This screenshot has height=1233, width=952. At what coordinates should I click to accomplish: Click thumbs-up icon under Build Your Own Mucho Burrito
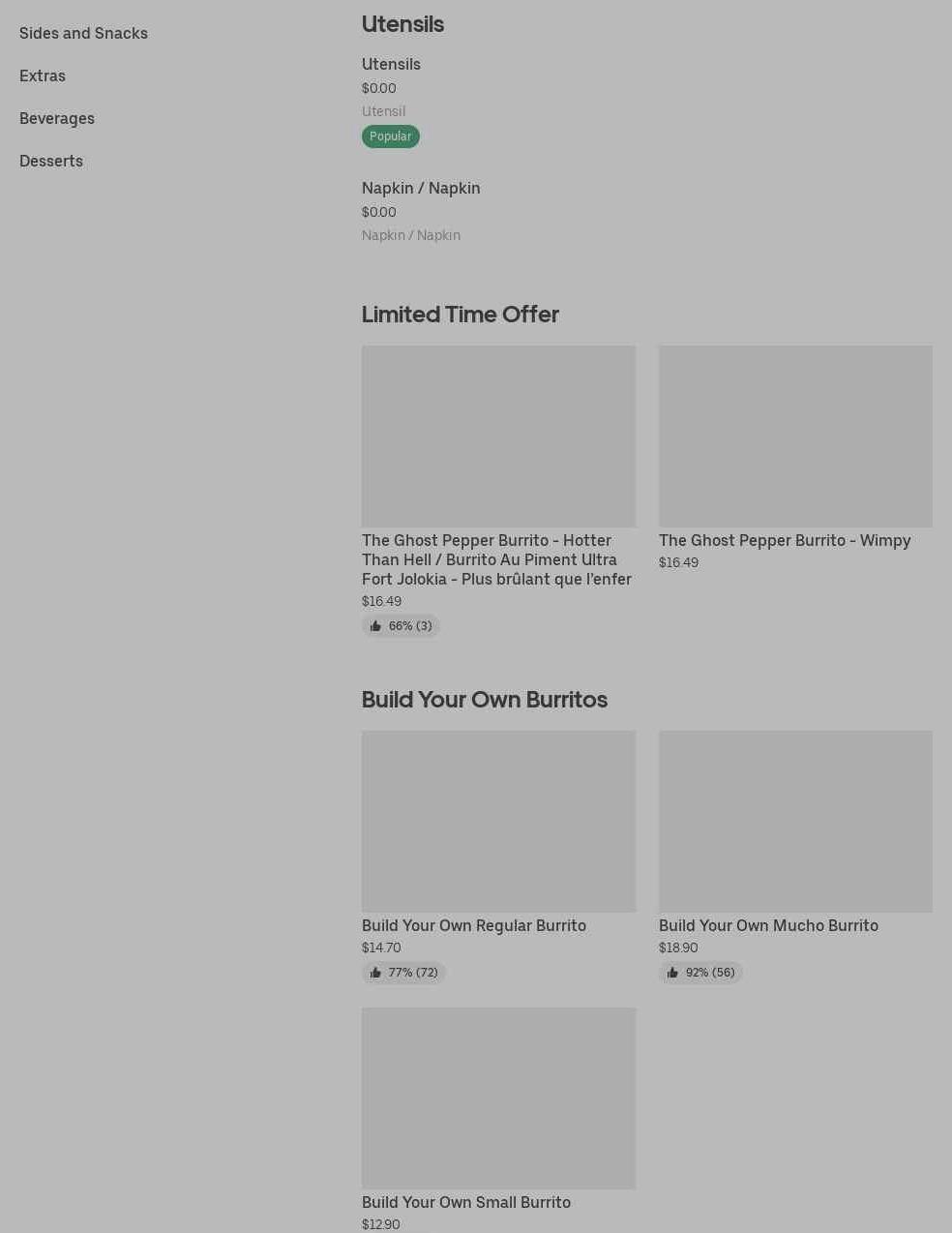pyautogui.click(x=672, y=973)
